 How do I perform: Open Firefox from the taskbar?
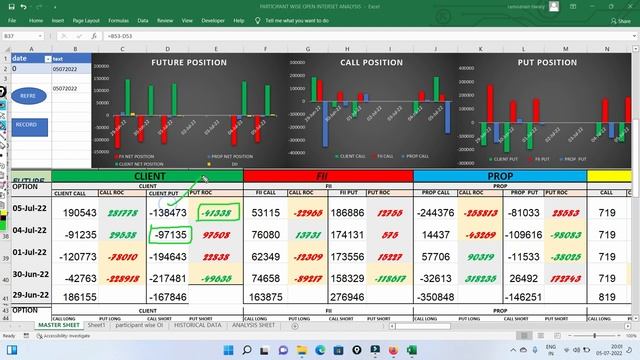coord(393,350)
